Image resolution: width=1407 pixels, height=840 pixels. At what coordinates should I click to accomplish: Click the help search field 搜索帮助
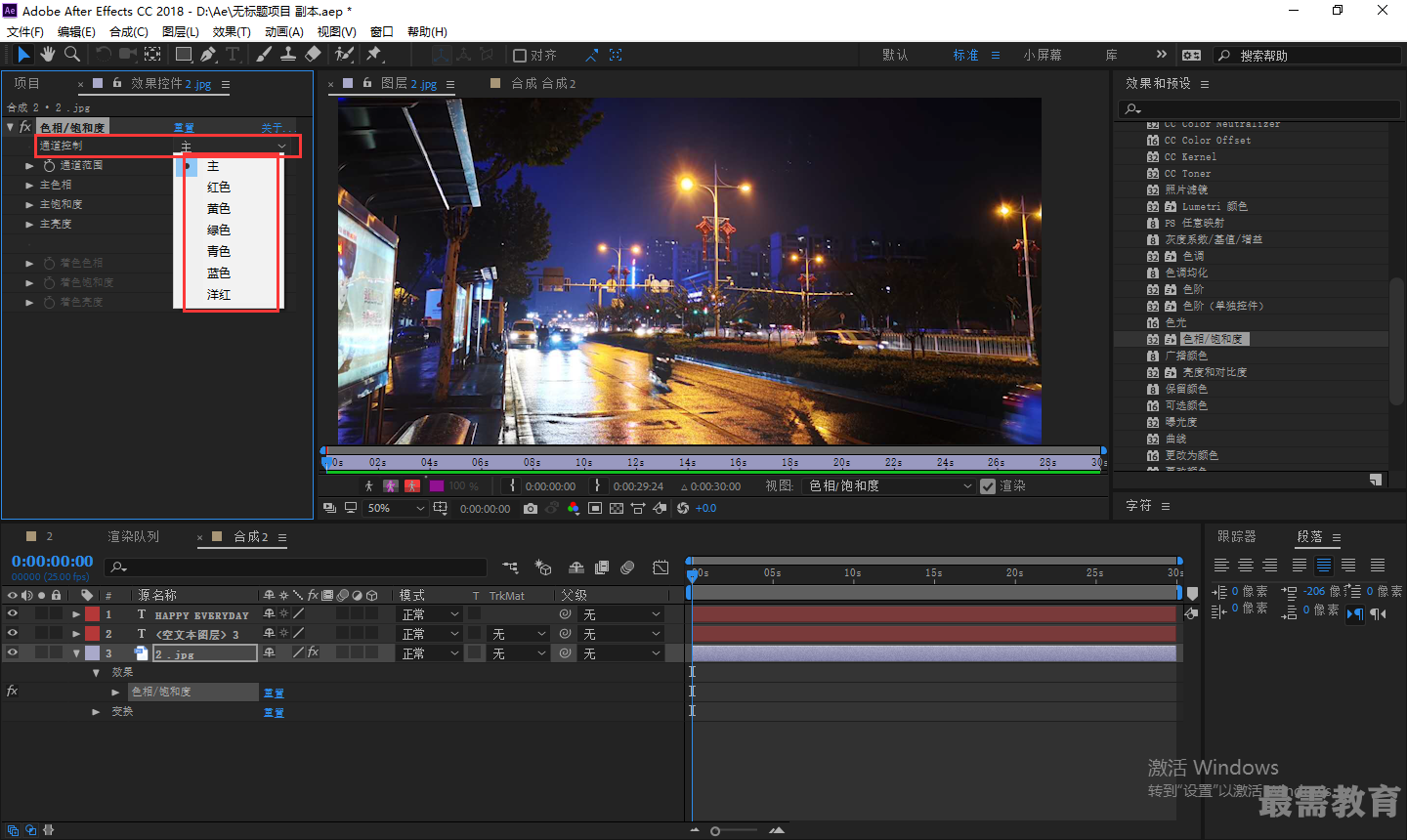tap(1305, 56)
